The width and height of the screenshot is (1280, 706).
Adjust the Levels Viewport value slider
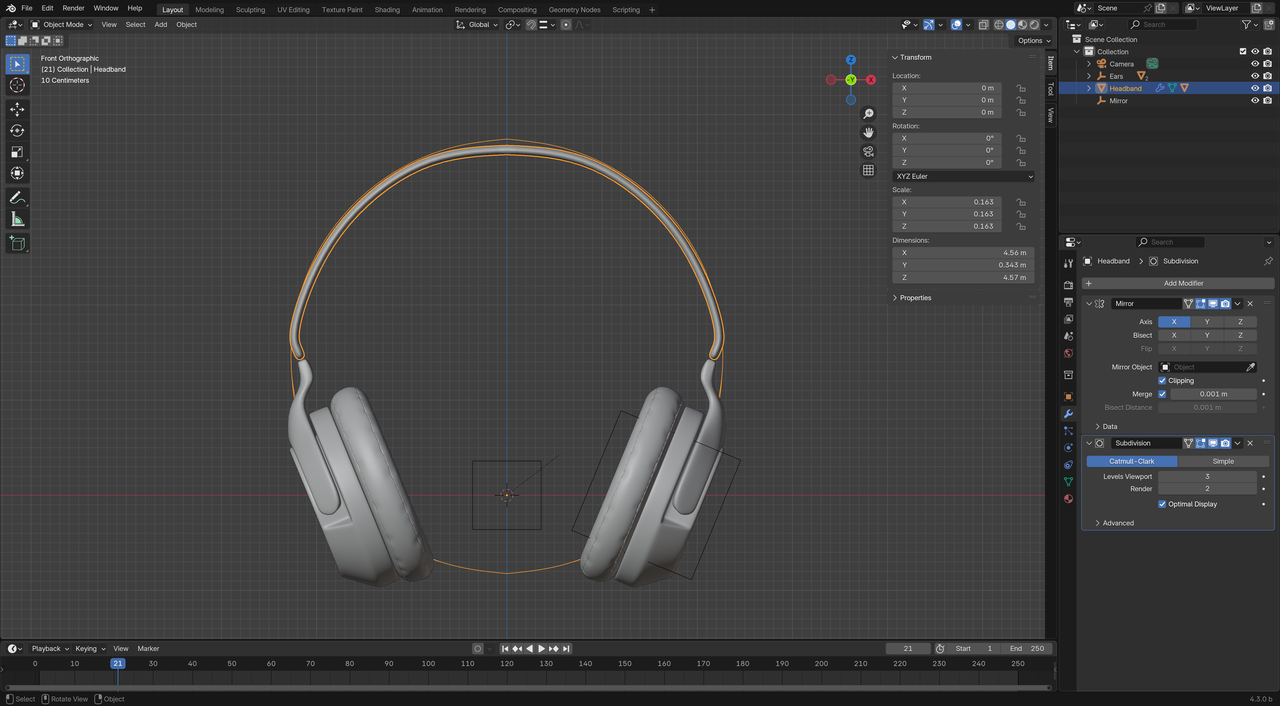pos(1208,476)
